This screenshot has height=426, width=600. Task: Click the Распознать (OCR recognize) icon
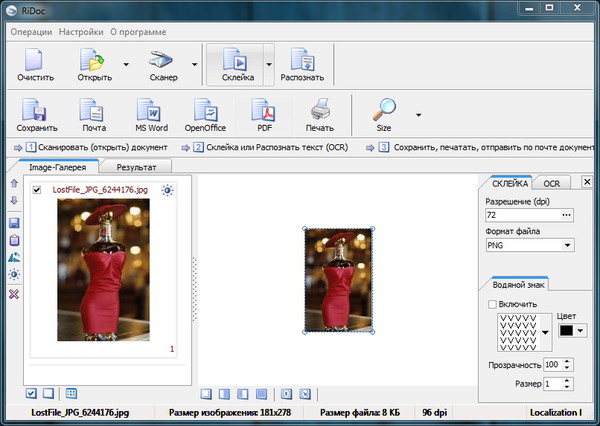301,60
